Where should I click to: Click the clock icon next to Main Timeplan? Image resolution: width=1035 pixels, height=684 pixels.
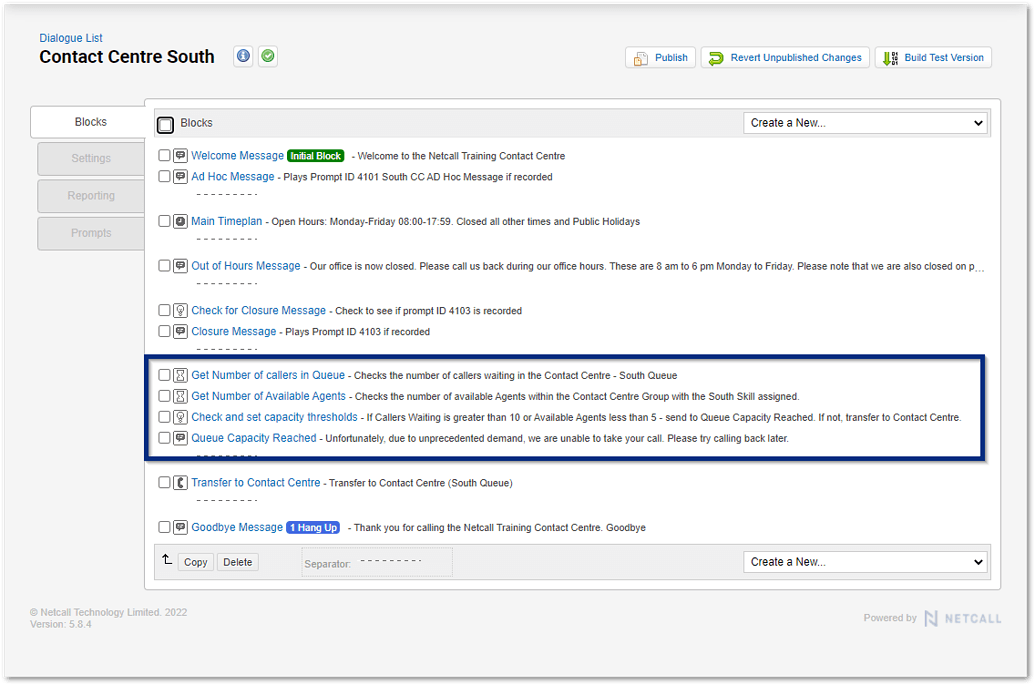(180, 221)
